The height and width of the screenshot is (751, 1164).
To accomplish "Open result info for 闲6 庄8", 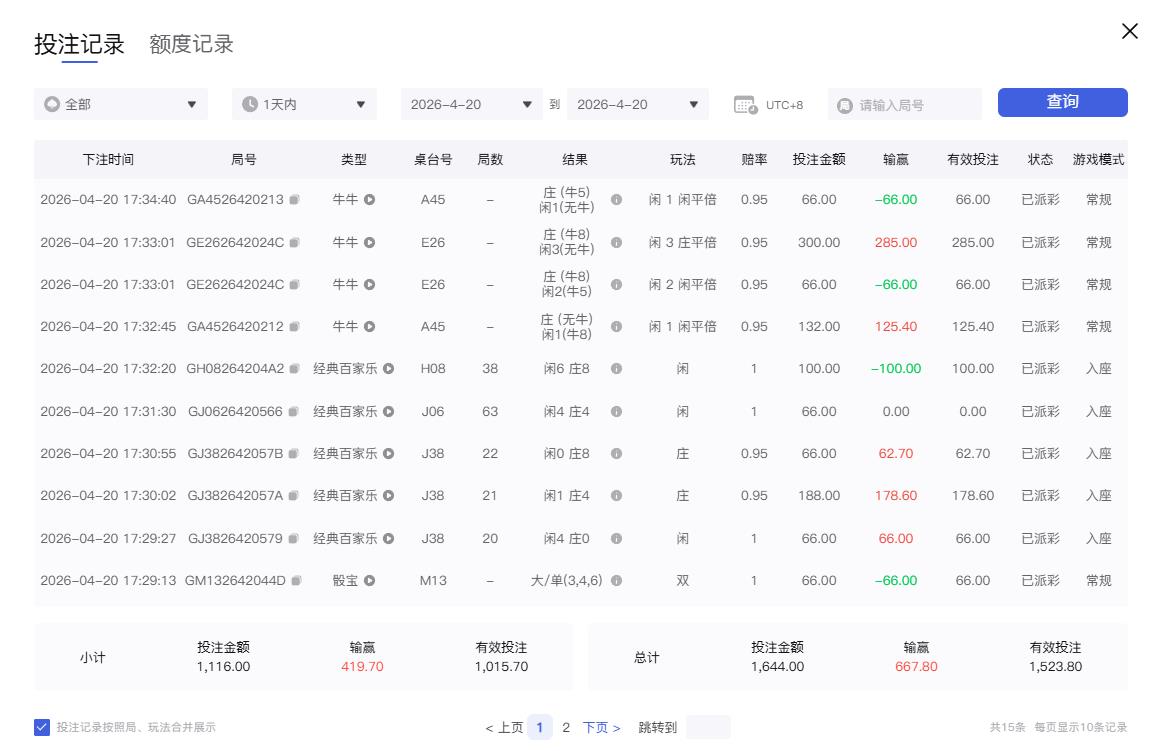I will point(616,369).
